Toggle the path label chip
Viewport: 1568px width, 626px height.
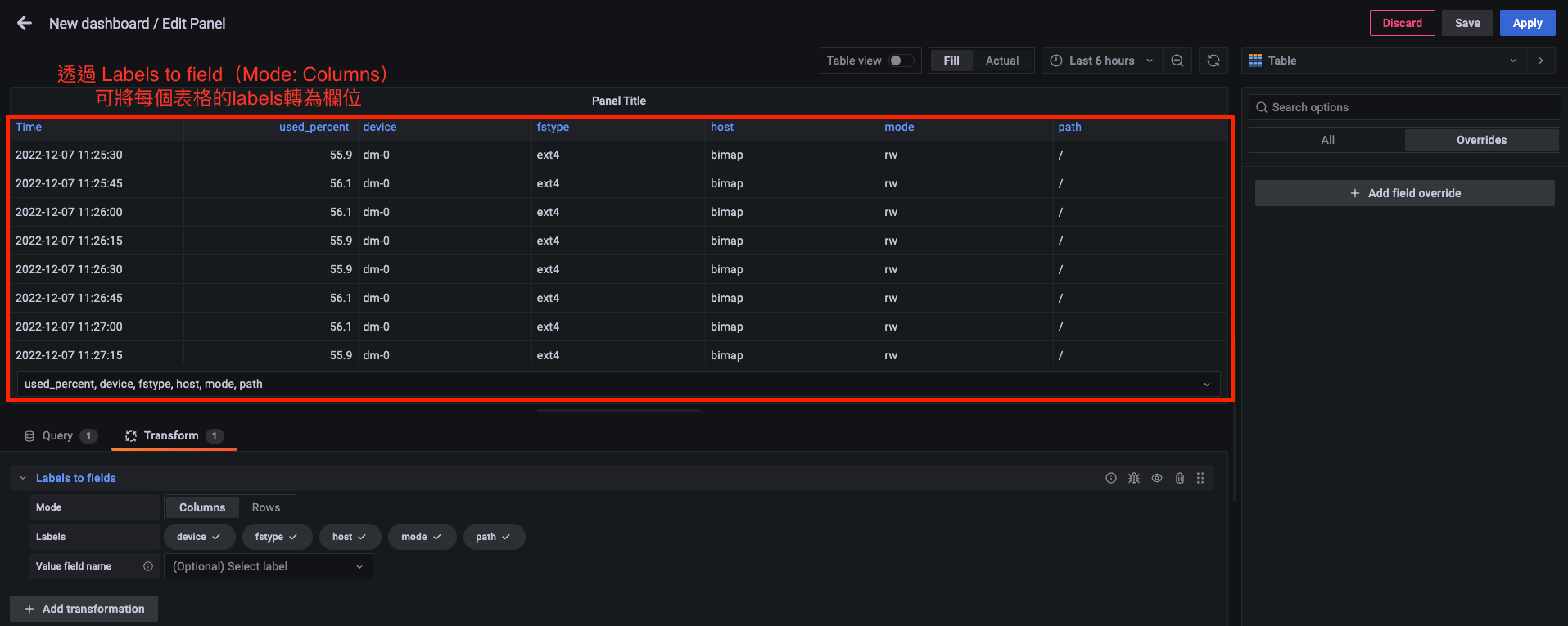click(x=494, y=537)
